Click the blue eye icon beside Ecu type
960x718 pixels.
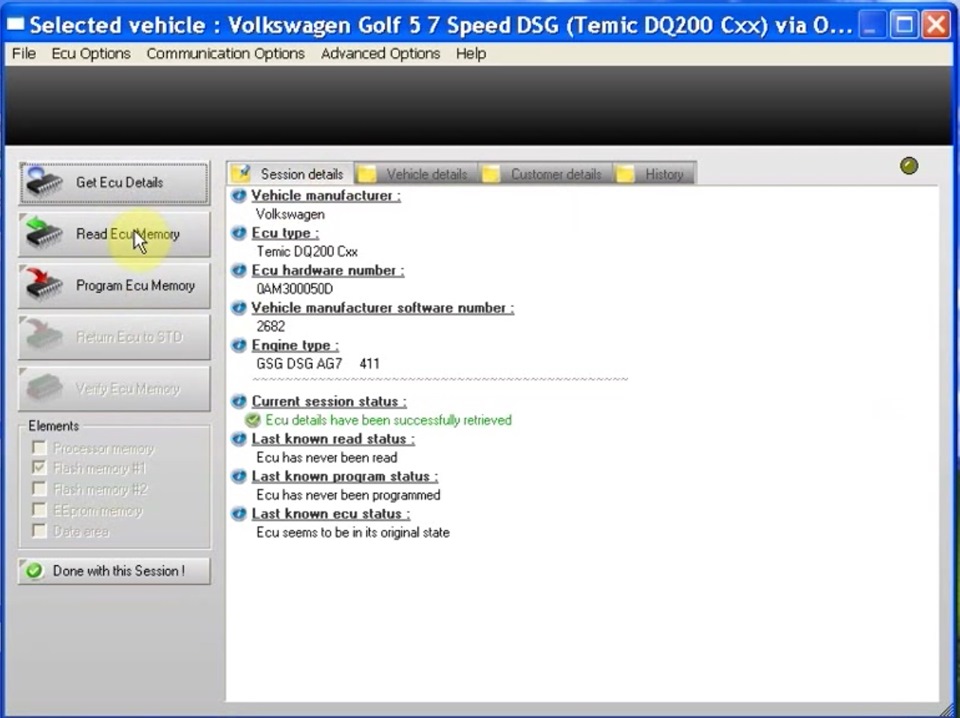[x=239, y=233]
